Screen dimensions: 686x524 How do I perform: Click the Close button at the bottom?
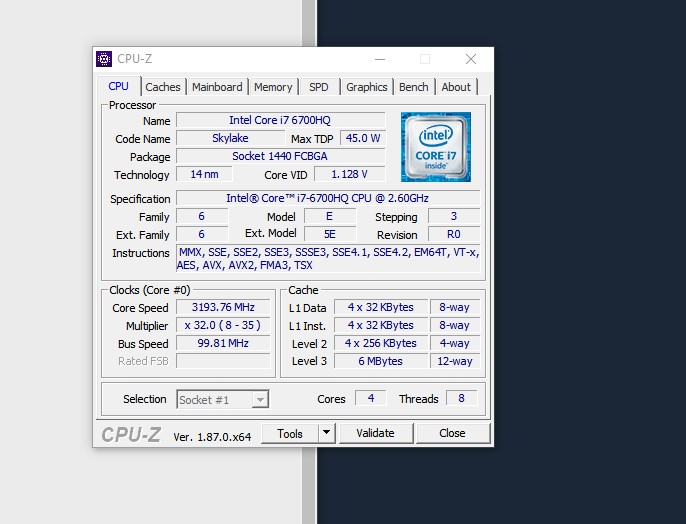452,433
